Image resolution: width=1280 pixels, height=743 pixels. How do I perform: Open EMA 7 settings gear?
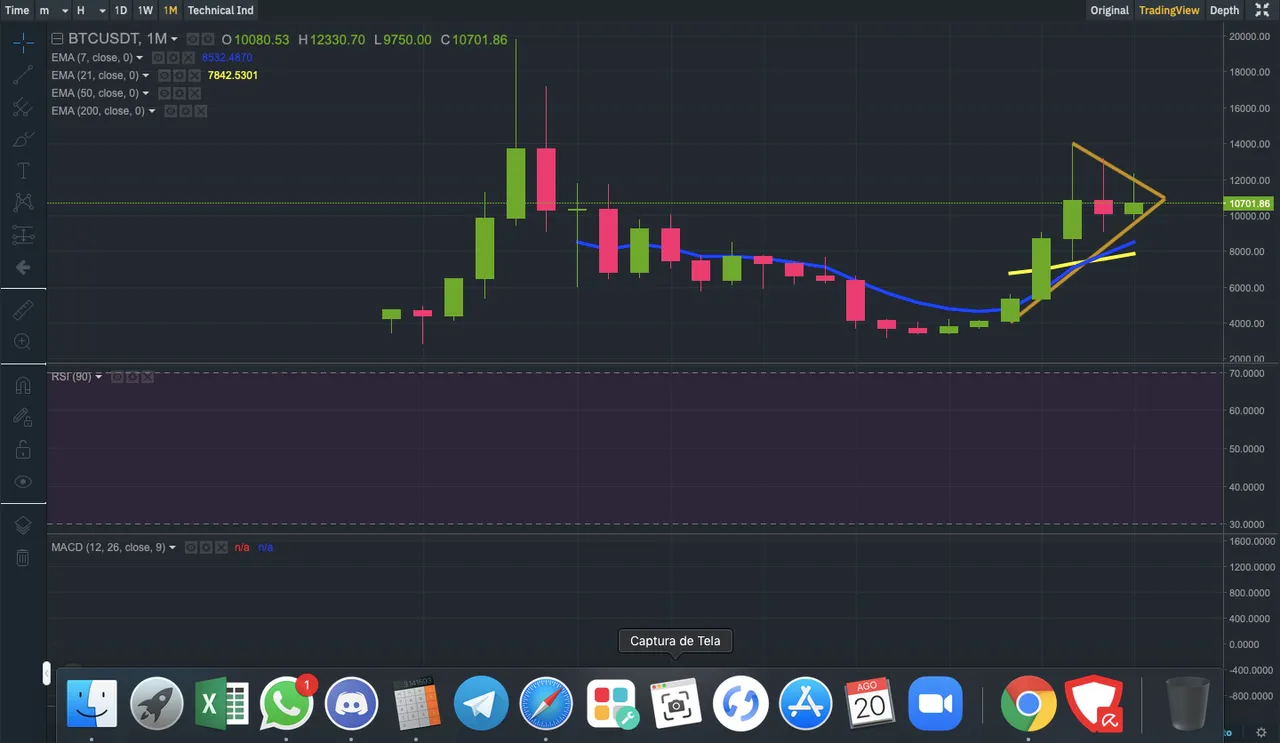point(173,58)
